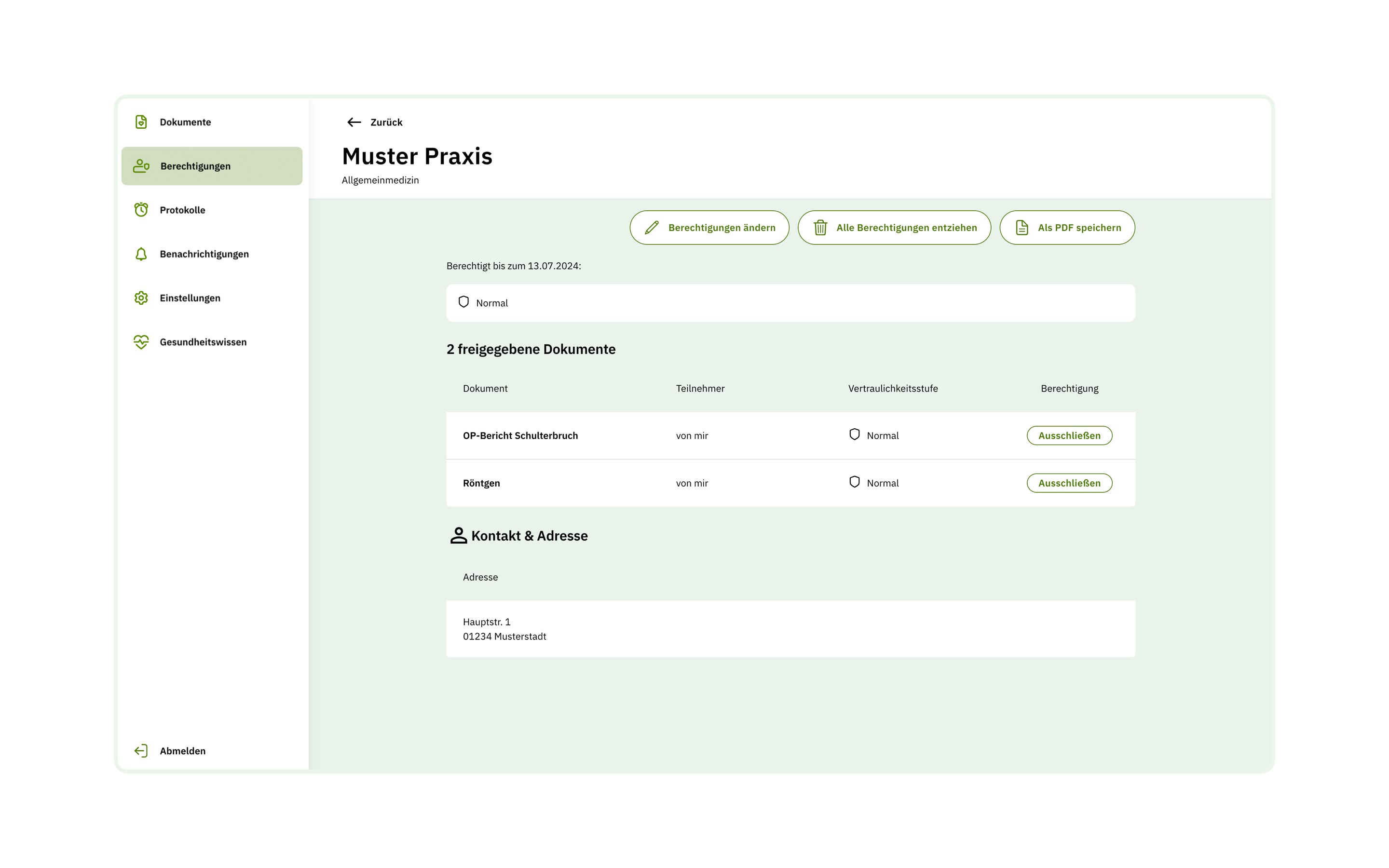Screen dimensions: 1389x868
Task: Click the pencil icon on Berechtigungen ändern
Action: (652, 228)
